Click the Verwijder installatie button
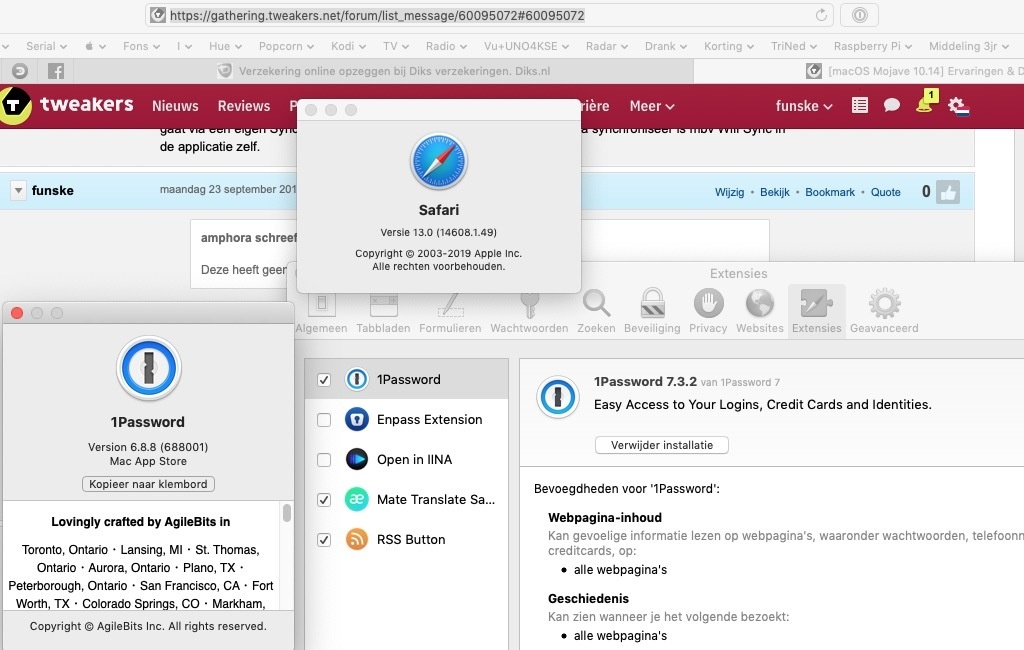Screen dimensions: 1024x650 tap(662, 445)
